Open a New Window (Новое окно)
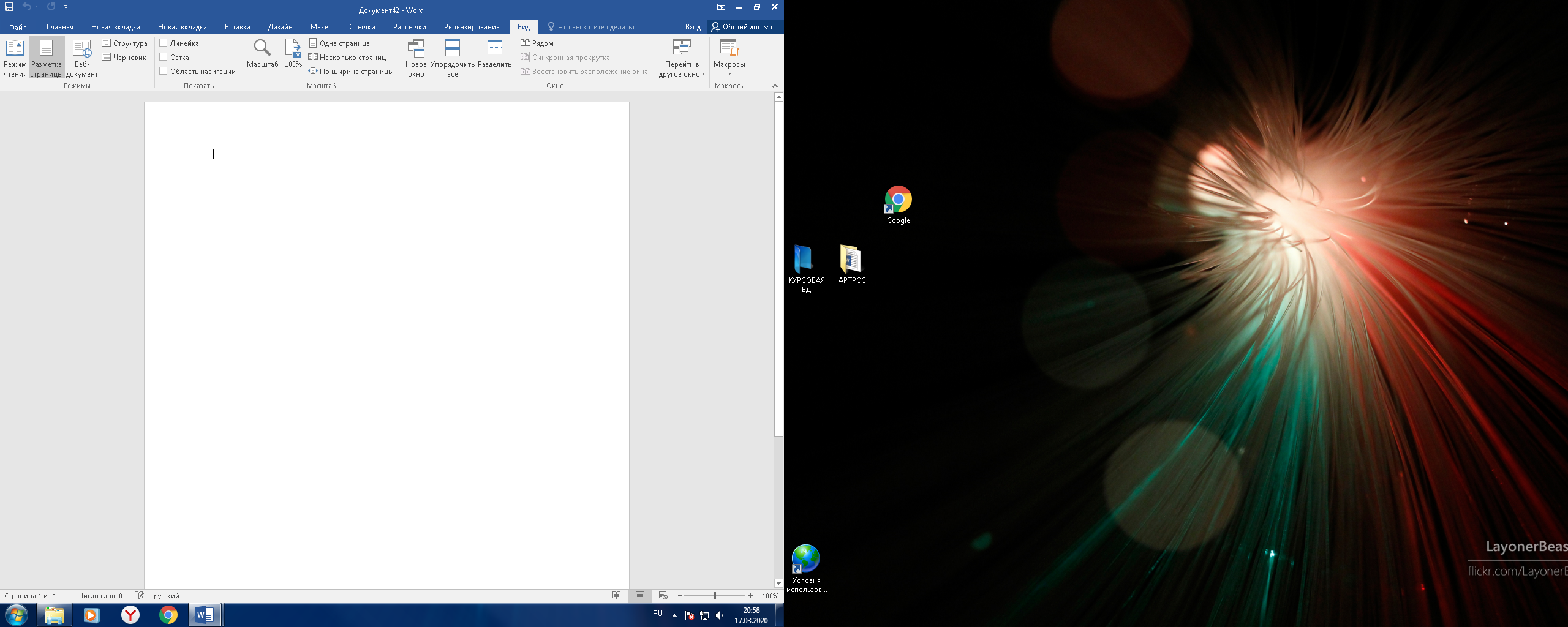Screen dimensions: 1568x627 416,58
